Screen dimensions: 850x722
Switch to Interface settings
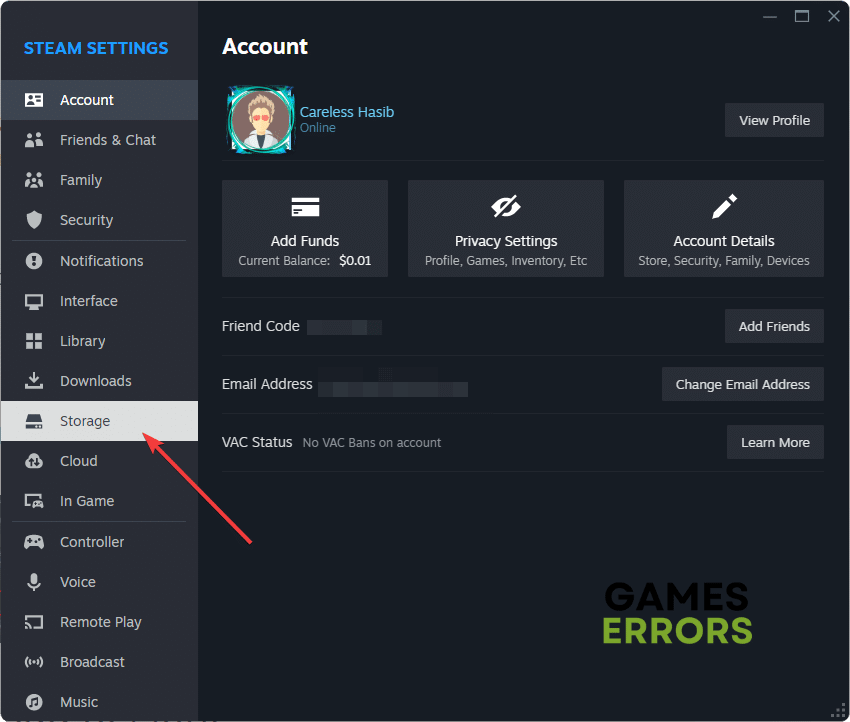100,301
